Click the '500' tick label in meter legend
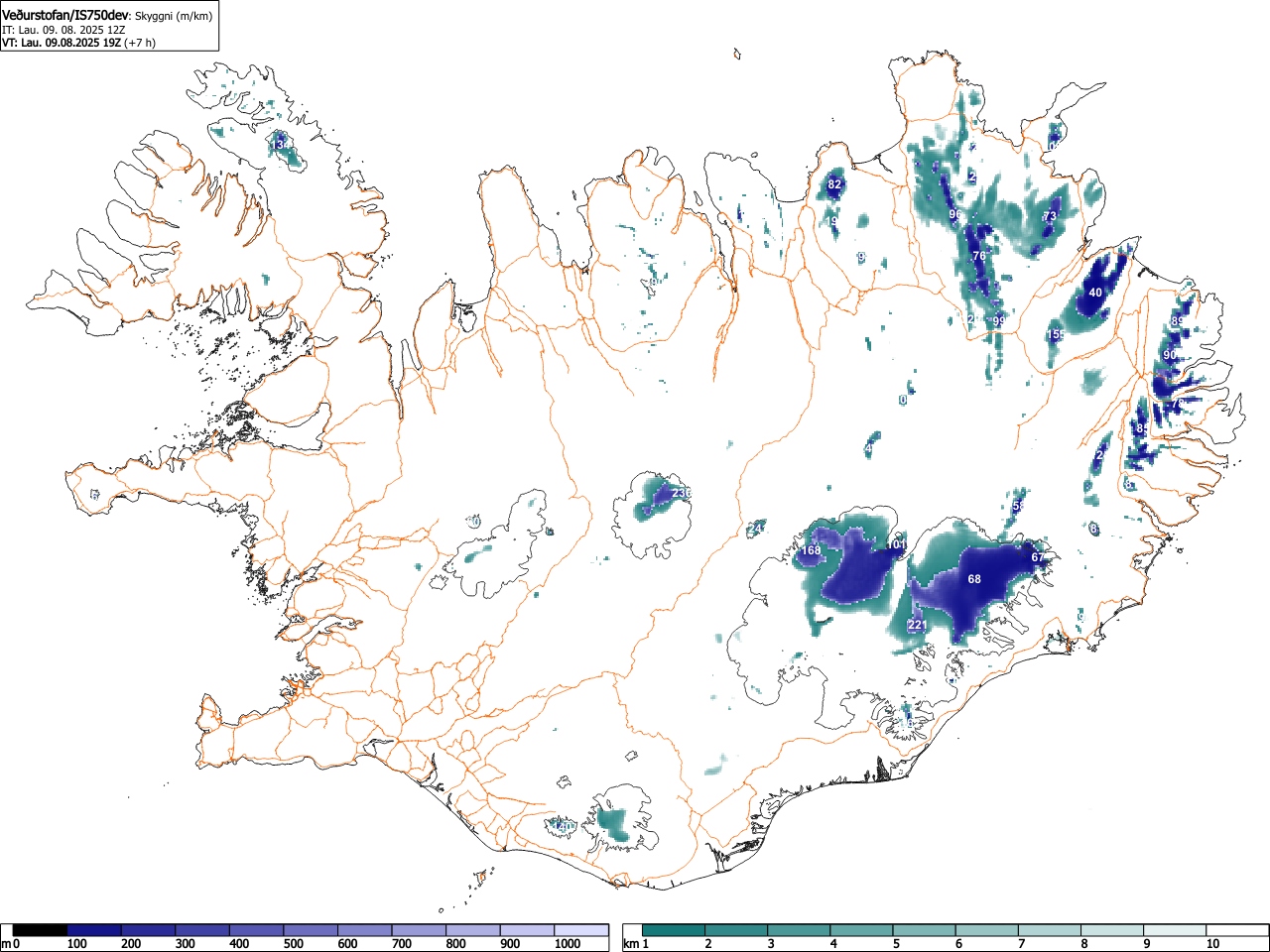This screenshot has height=952, width=1270. point(293,944)
